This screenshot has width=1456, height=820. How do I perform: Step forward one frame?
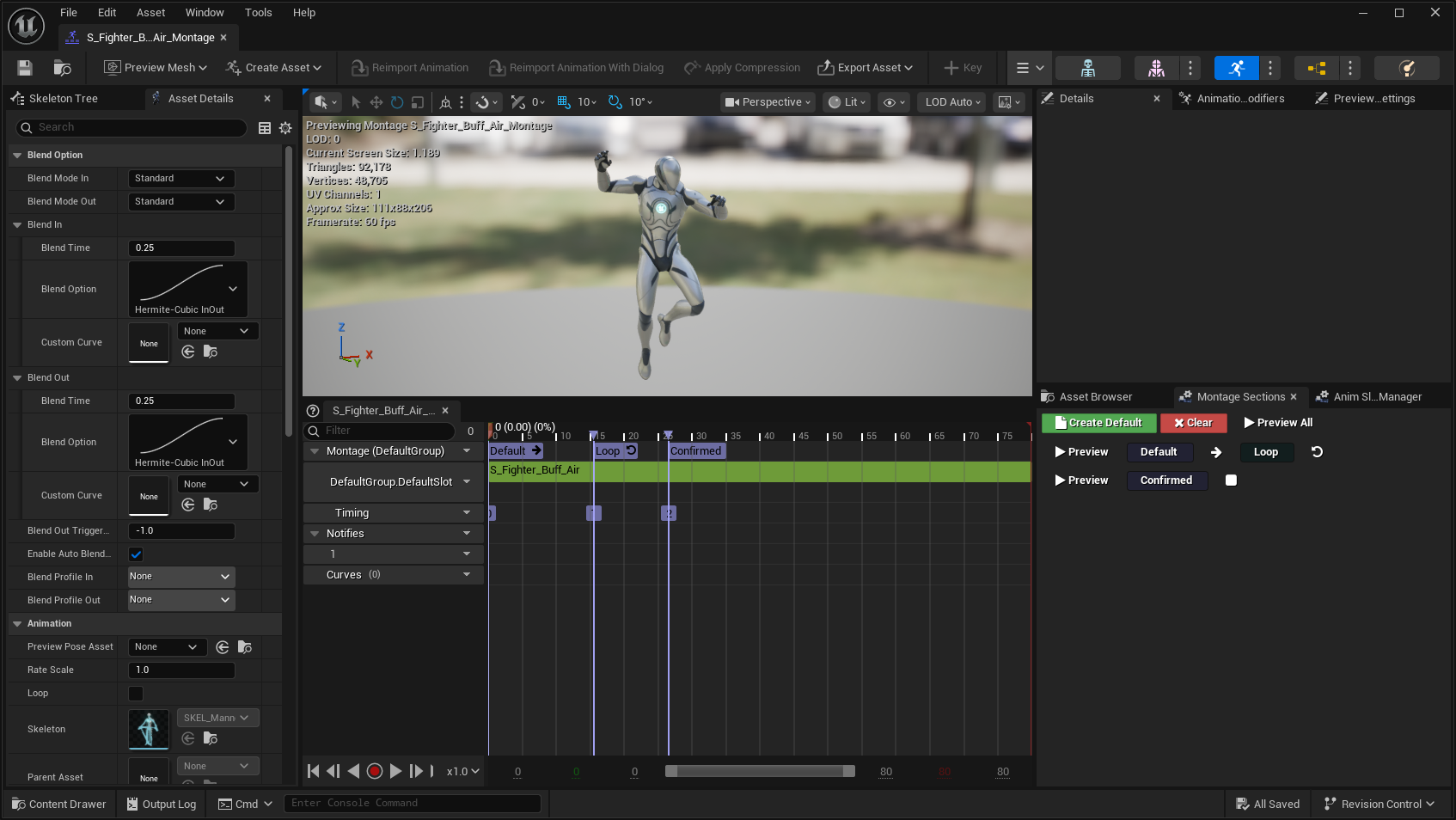(416, 772)
